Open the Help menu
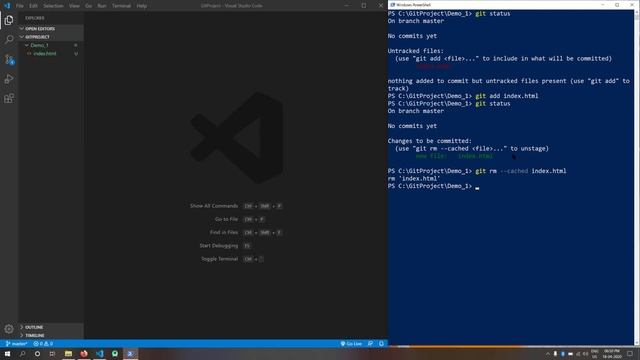 pyautogui.click(x=142, y=6)
